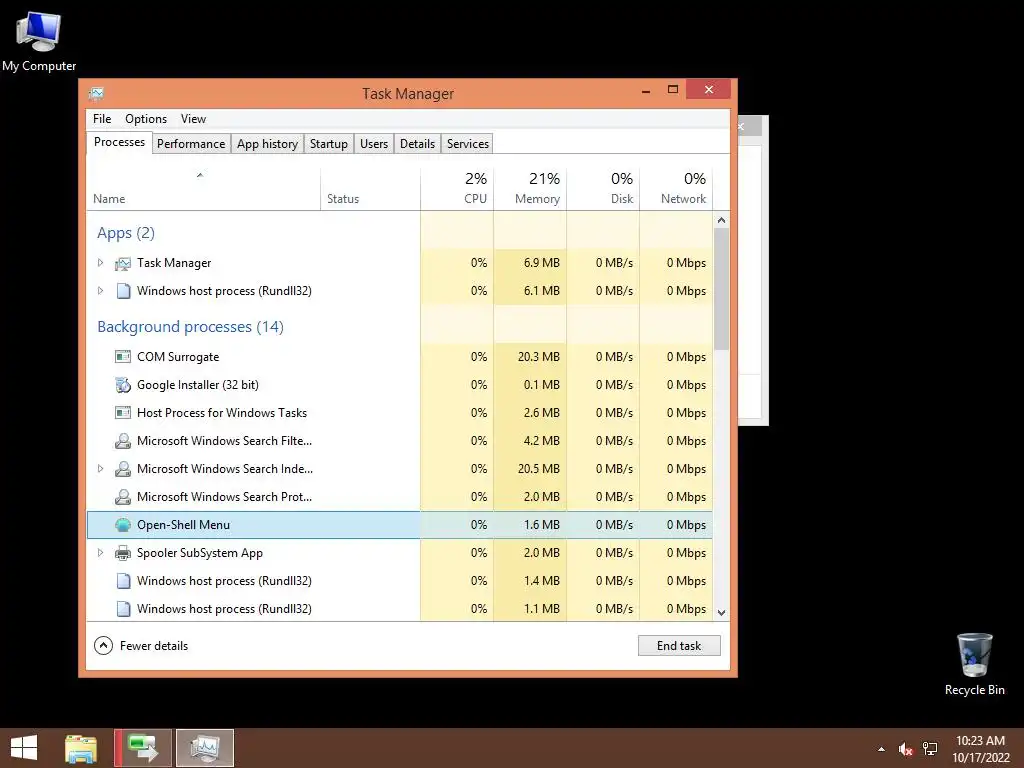
Task: Select the Processes tab
Action: pyautogui.click(x=120, y=142)
